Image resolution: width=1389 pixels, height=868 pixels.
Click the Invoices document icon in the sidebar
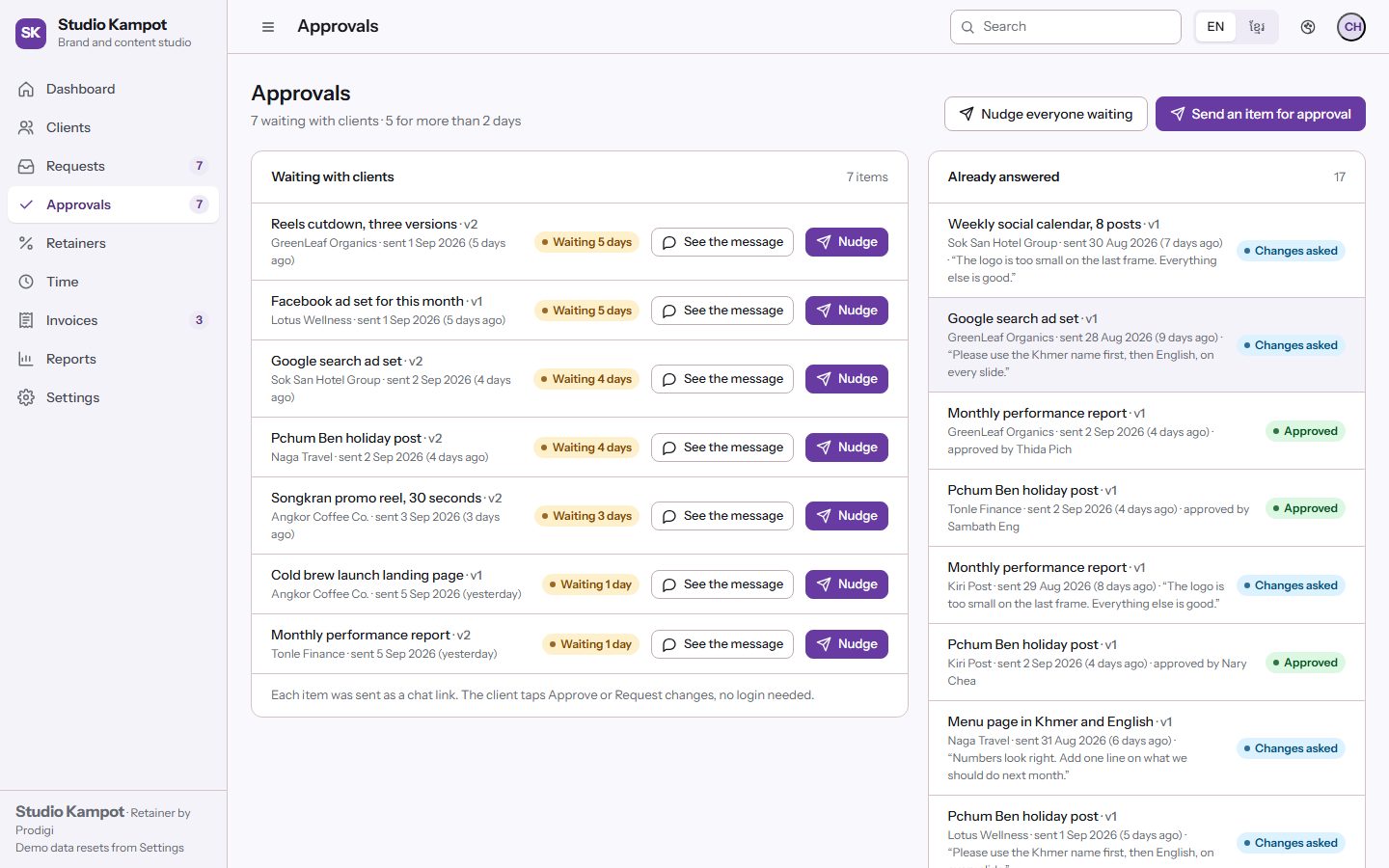(26, 320)
